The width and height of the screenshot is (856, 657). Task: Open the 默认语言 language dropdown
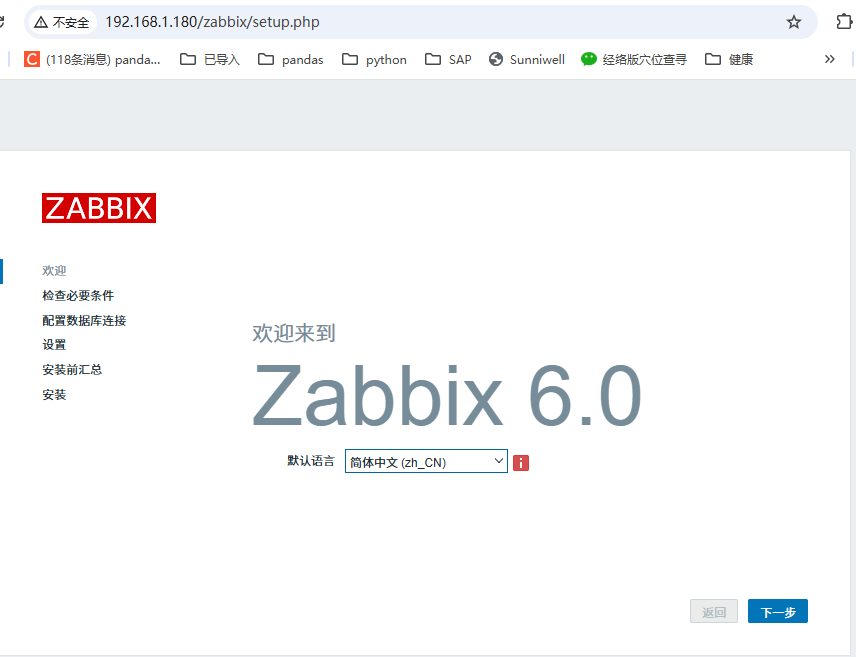click(426, 461)
